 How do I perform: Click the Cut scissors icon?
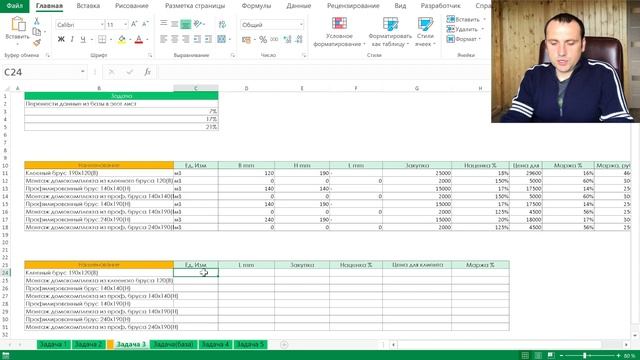click(x=37, y=20)
